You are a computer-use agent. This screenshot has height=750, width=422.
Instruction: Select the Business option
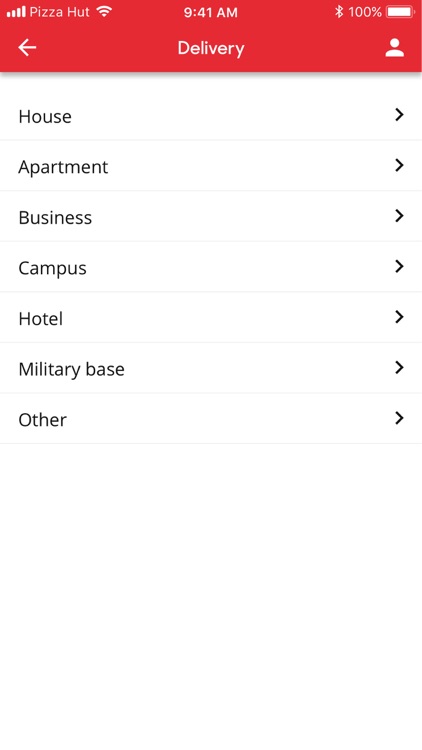point(211,217)
